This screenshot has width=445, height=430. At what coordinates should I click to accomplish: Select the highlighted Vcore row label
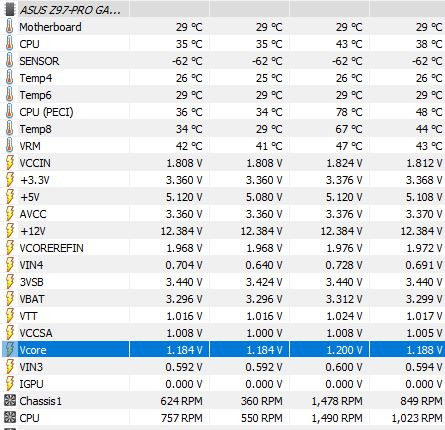33,350
